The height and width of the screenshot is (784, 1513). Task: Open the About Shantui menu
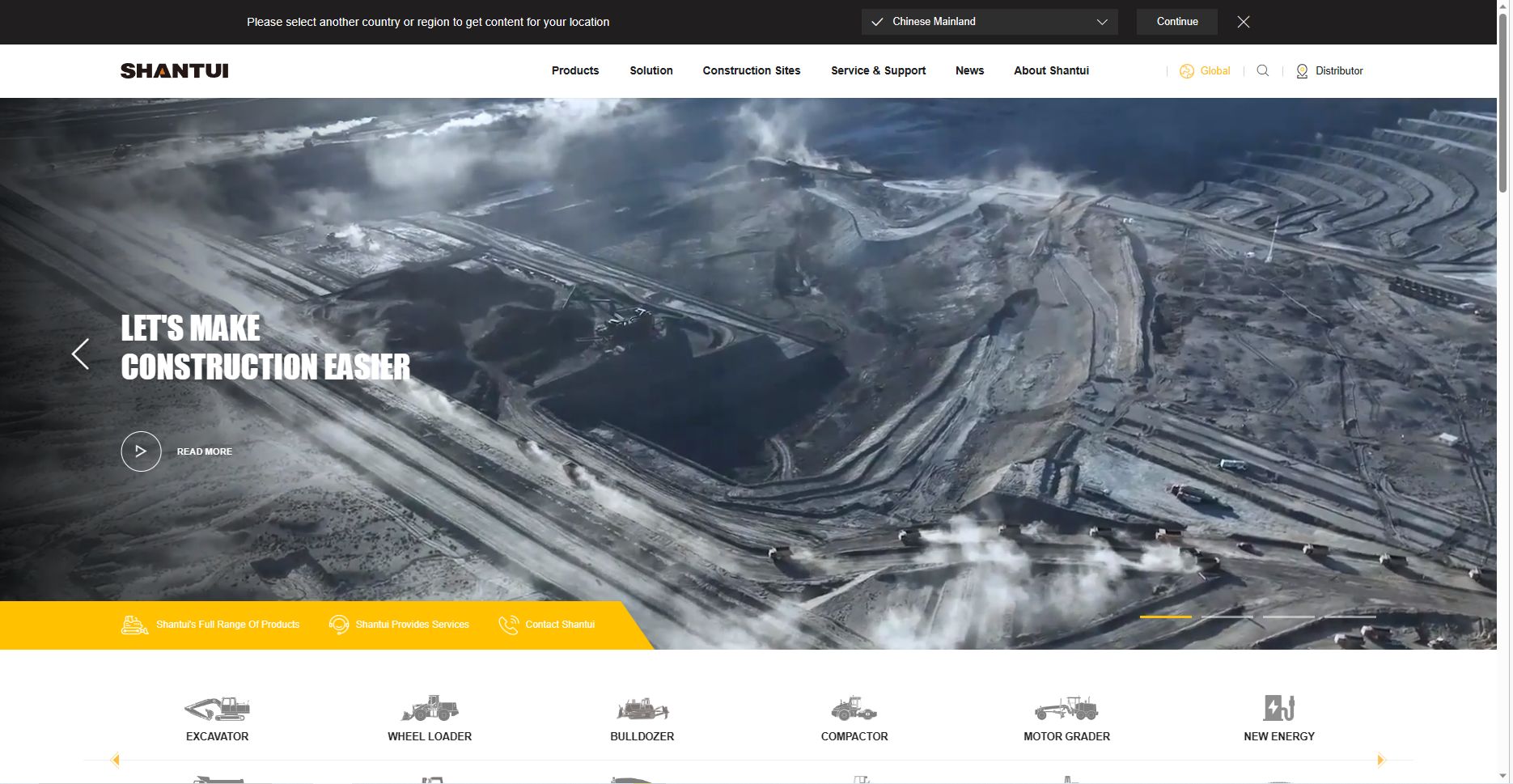pos(1051,71)
